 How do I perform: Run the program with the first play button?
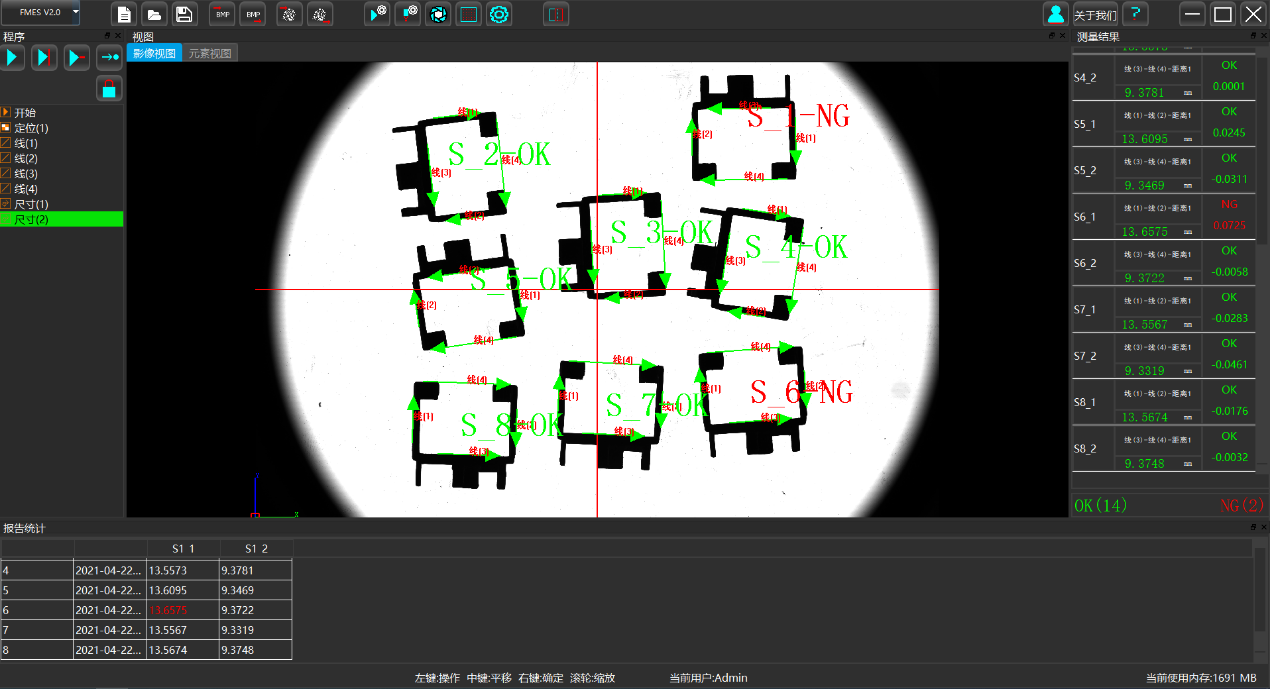point(13,57)
